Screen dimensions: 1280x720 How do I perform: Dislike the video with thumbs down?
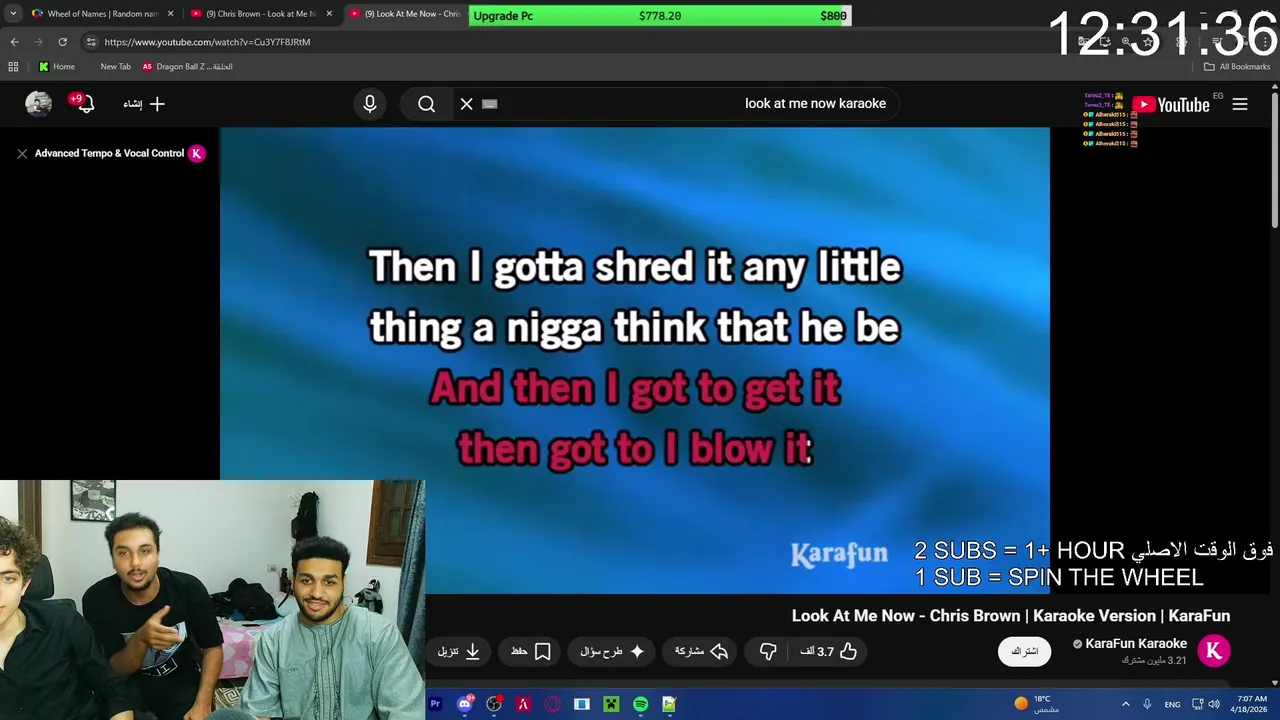(768, 652)
